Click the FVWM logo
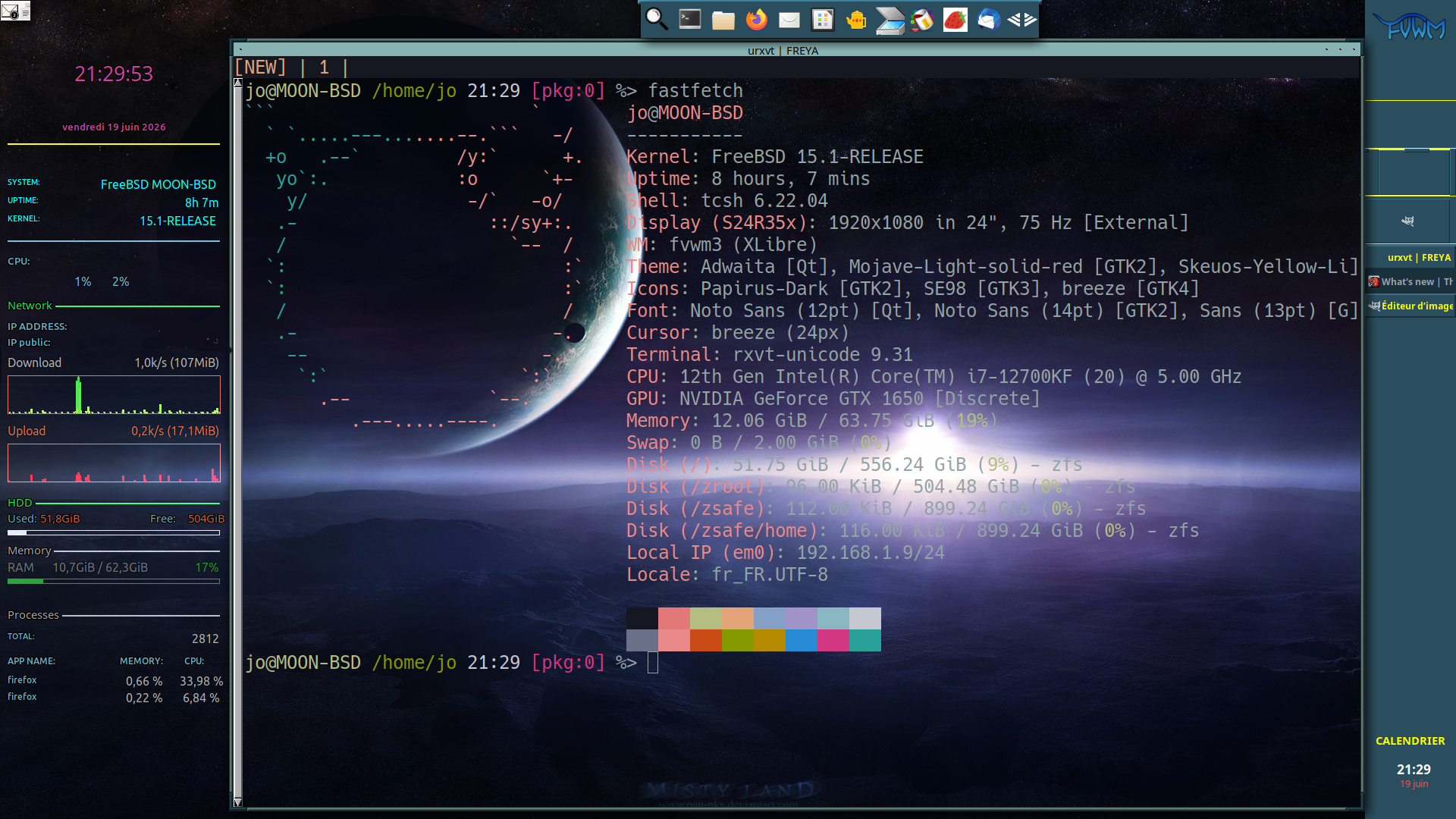Screen dimensions: 1456x819 [1410, 27]
